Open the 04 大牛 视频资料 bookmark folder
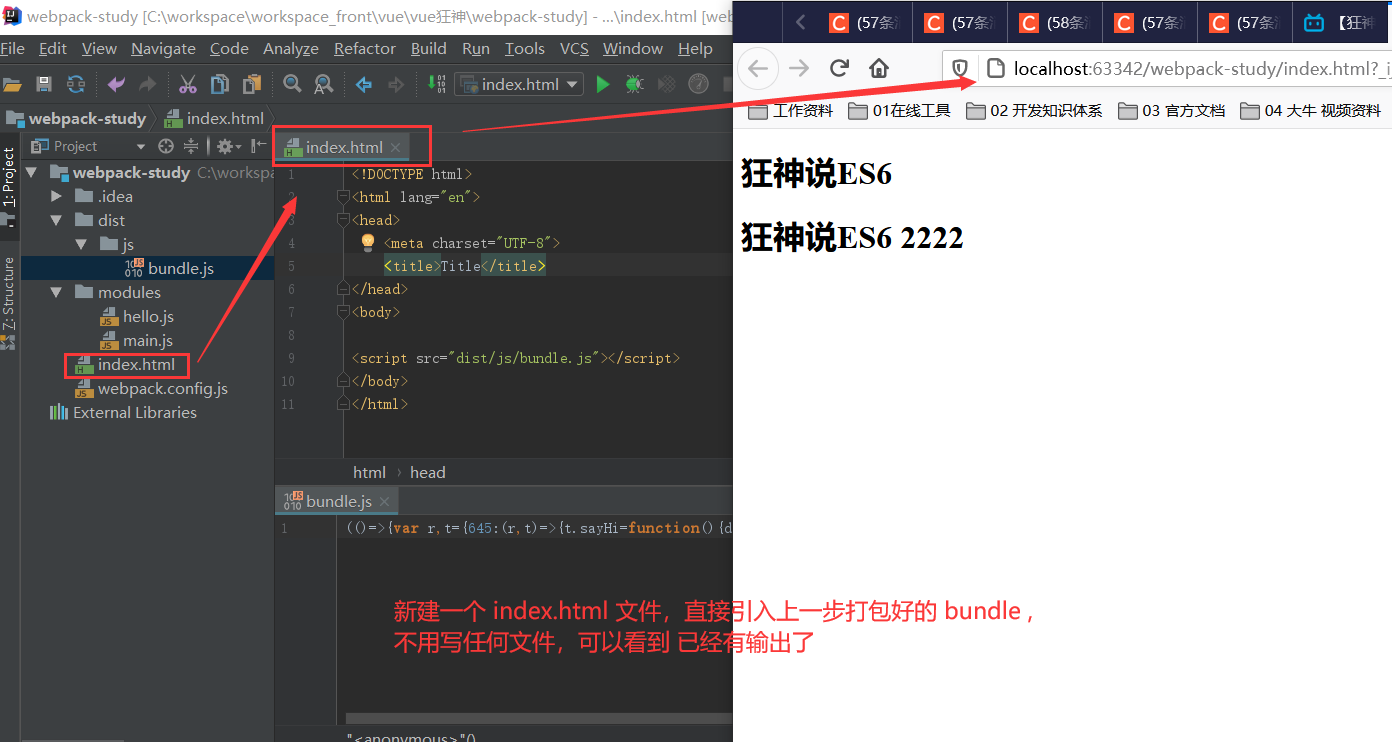 tap(1310, 111)
